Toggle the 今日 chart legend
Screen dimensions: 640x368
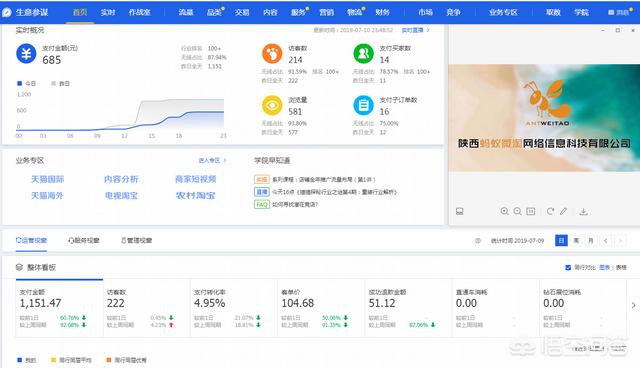[x=27, y=84]
